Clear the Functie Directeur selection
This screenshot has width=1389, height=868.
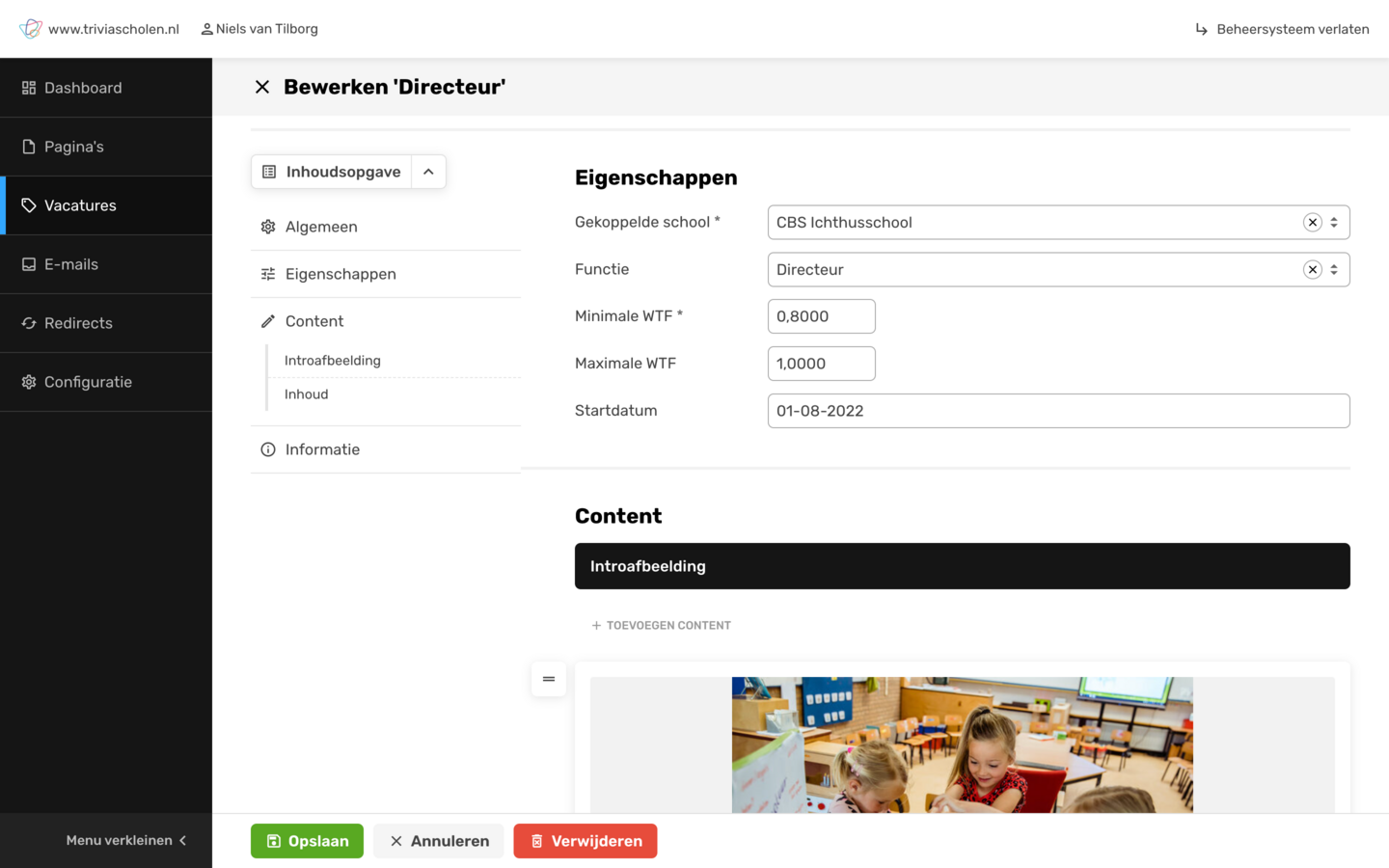click(1312, 270)
